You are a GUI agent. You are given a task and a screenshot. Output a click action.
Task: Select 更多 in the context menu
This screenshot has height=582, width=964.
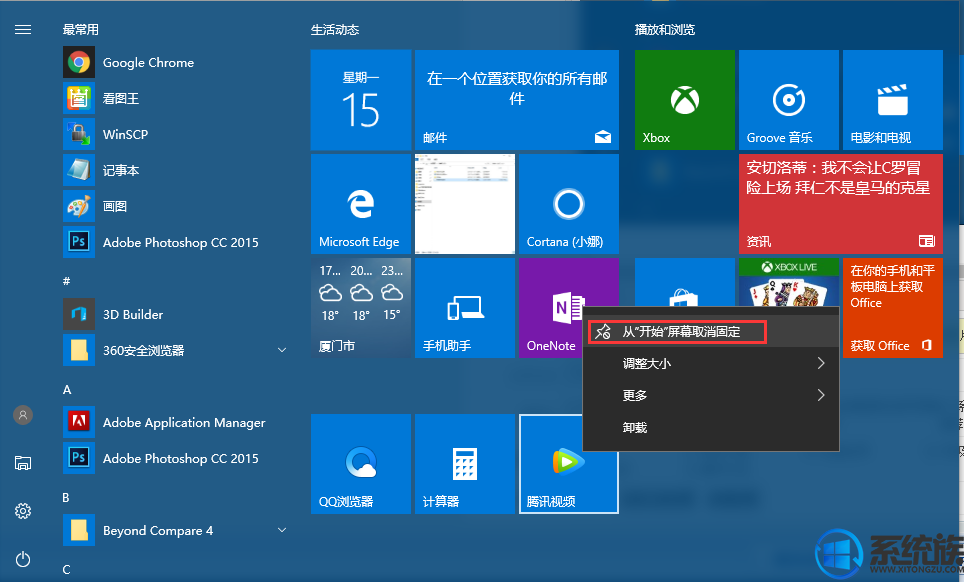click(711, 395)
